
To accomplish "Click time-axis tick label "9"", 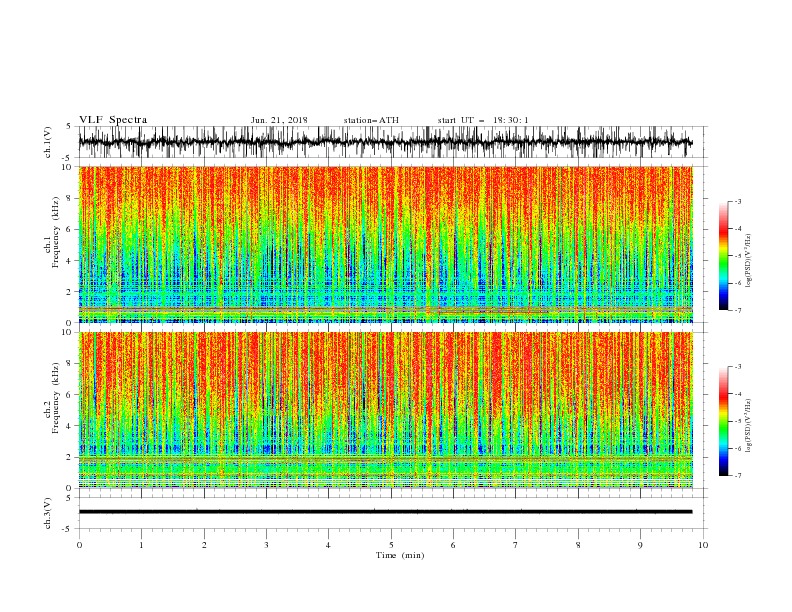I will [x=640, y=545].
